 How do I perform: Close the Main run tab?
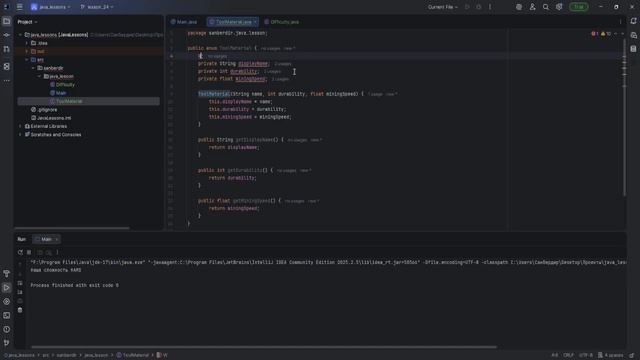coord(56,239)
